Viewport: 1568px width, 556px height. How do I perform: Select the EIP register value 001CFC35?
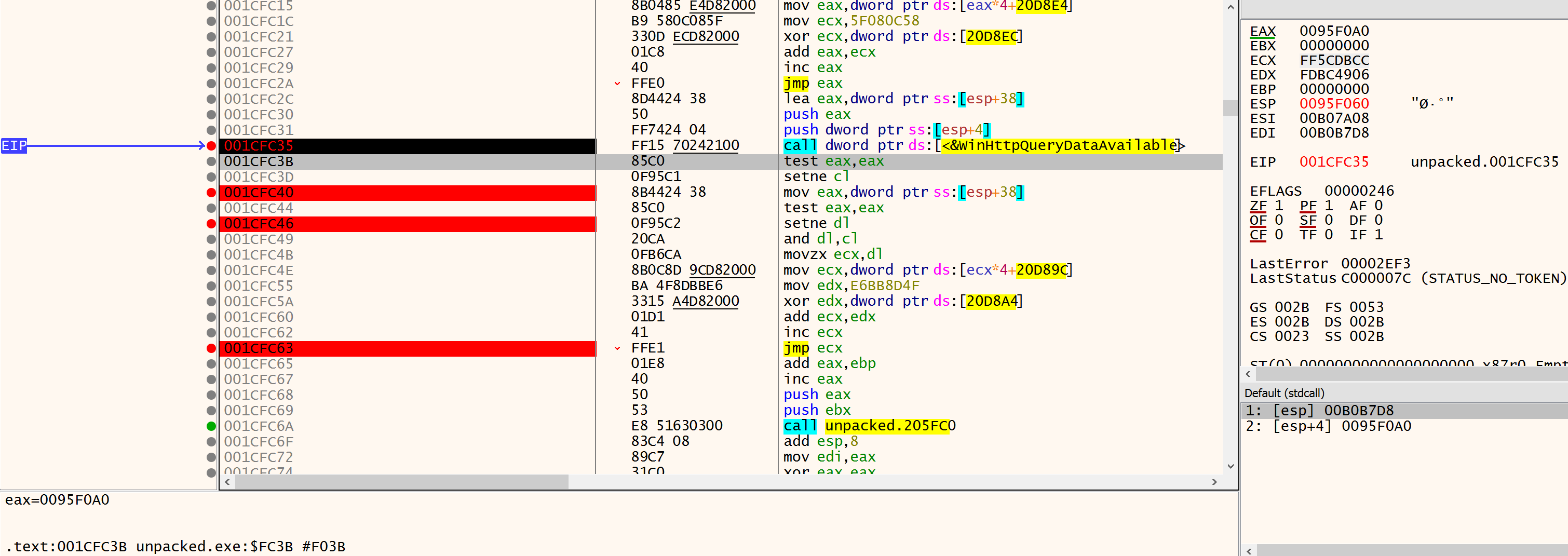tap(1334, 162)
